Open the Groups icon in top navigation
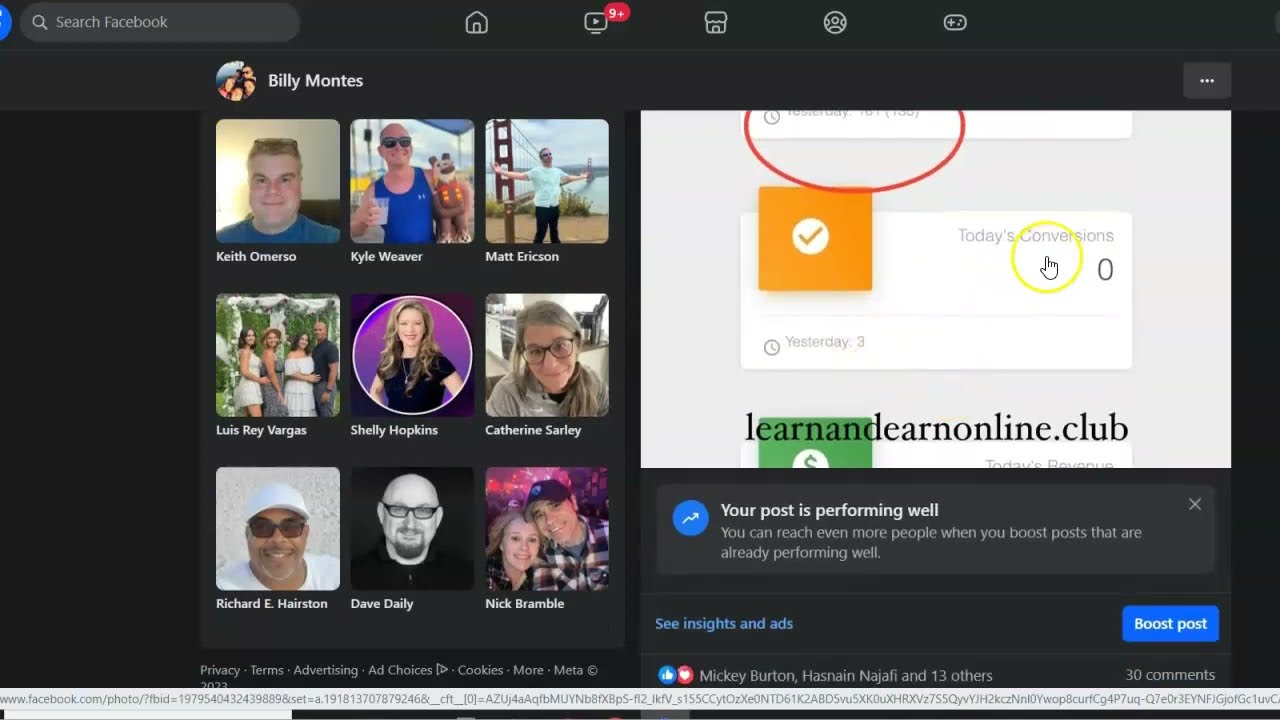 click(x=835, y=22)
